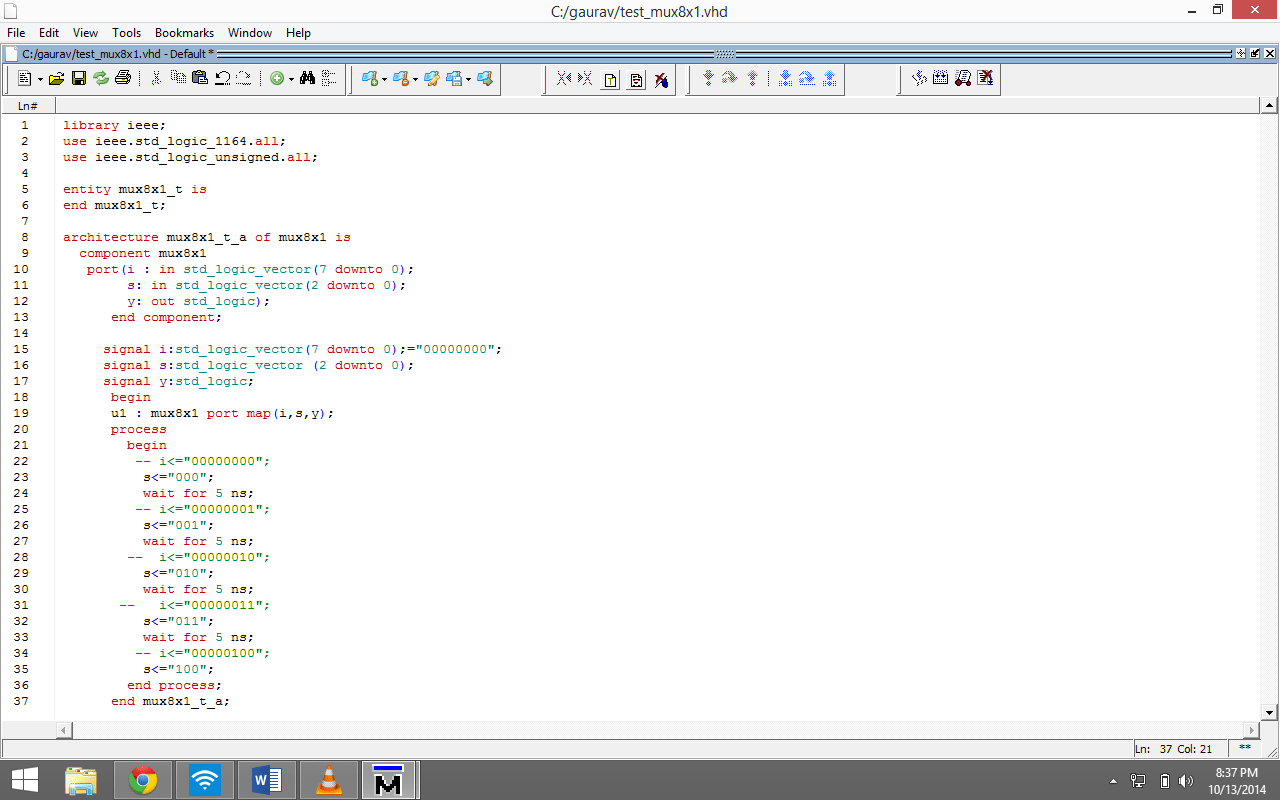The image size is (1280, 800).
Task: Save the file with the floppy icon
Action: click(79, 78)
